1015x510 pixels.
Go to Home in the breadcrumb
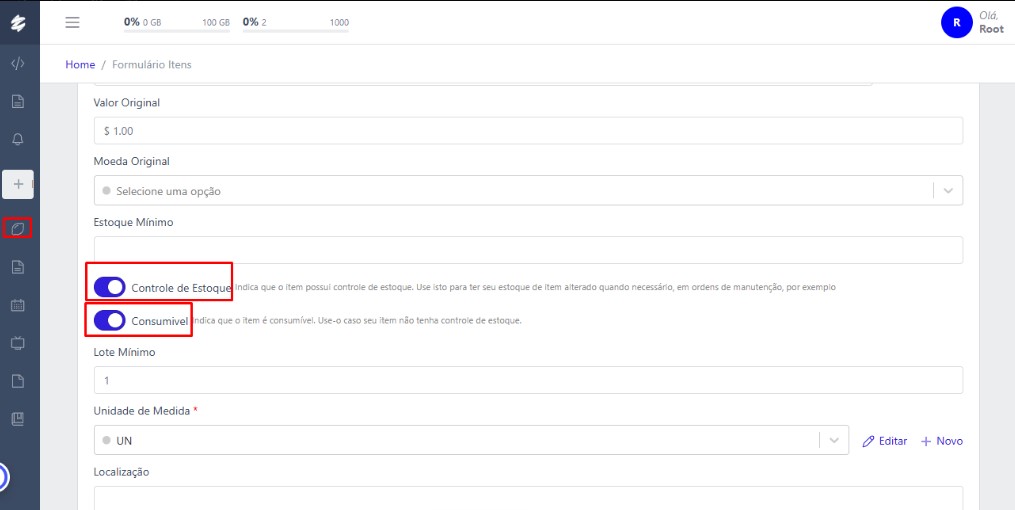[80, 65]
